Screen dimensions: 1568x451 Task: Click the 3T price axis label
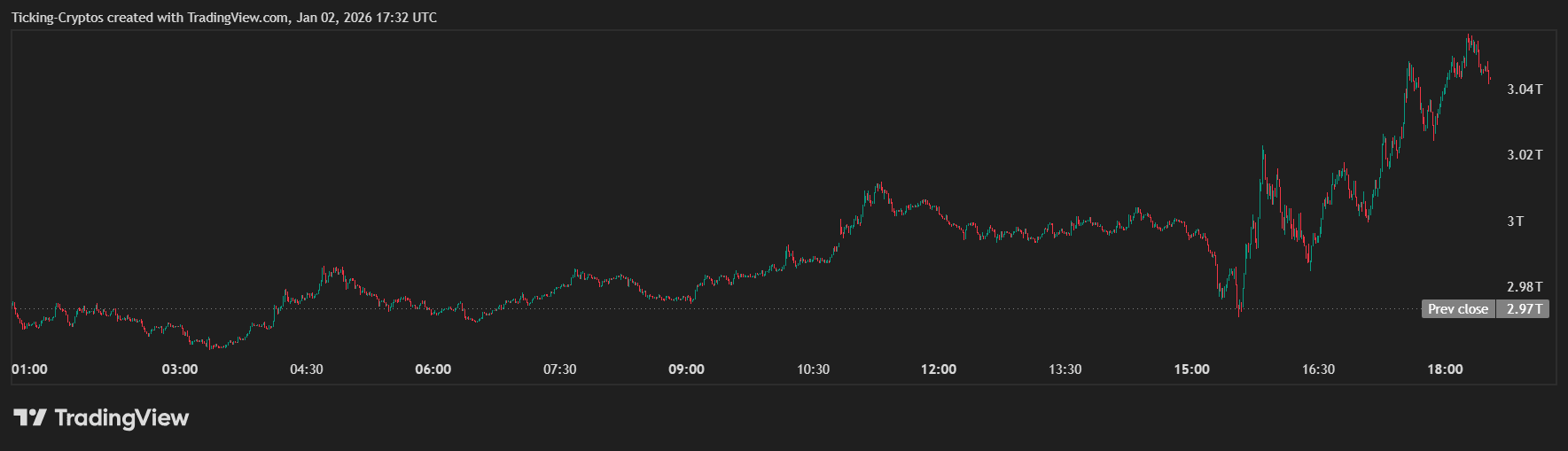coord(1516,222)
